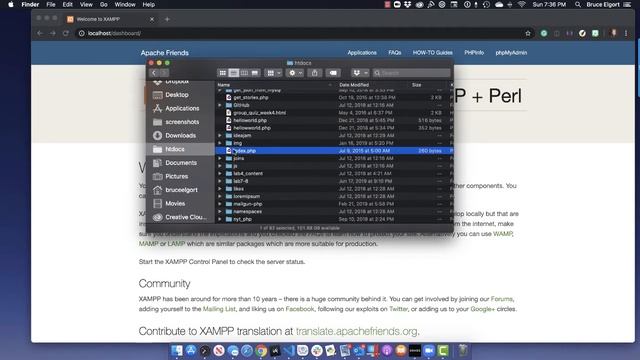Open the Finder action gear menu
The width and height of the screenshot is (640, 360).
295,73
